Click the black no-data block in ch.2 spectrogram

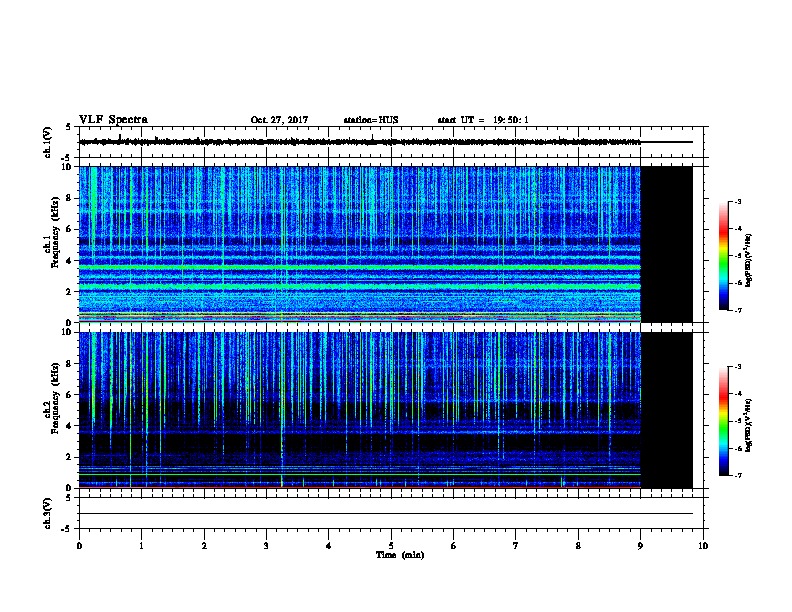click(666, 410)
